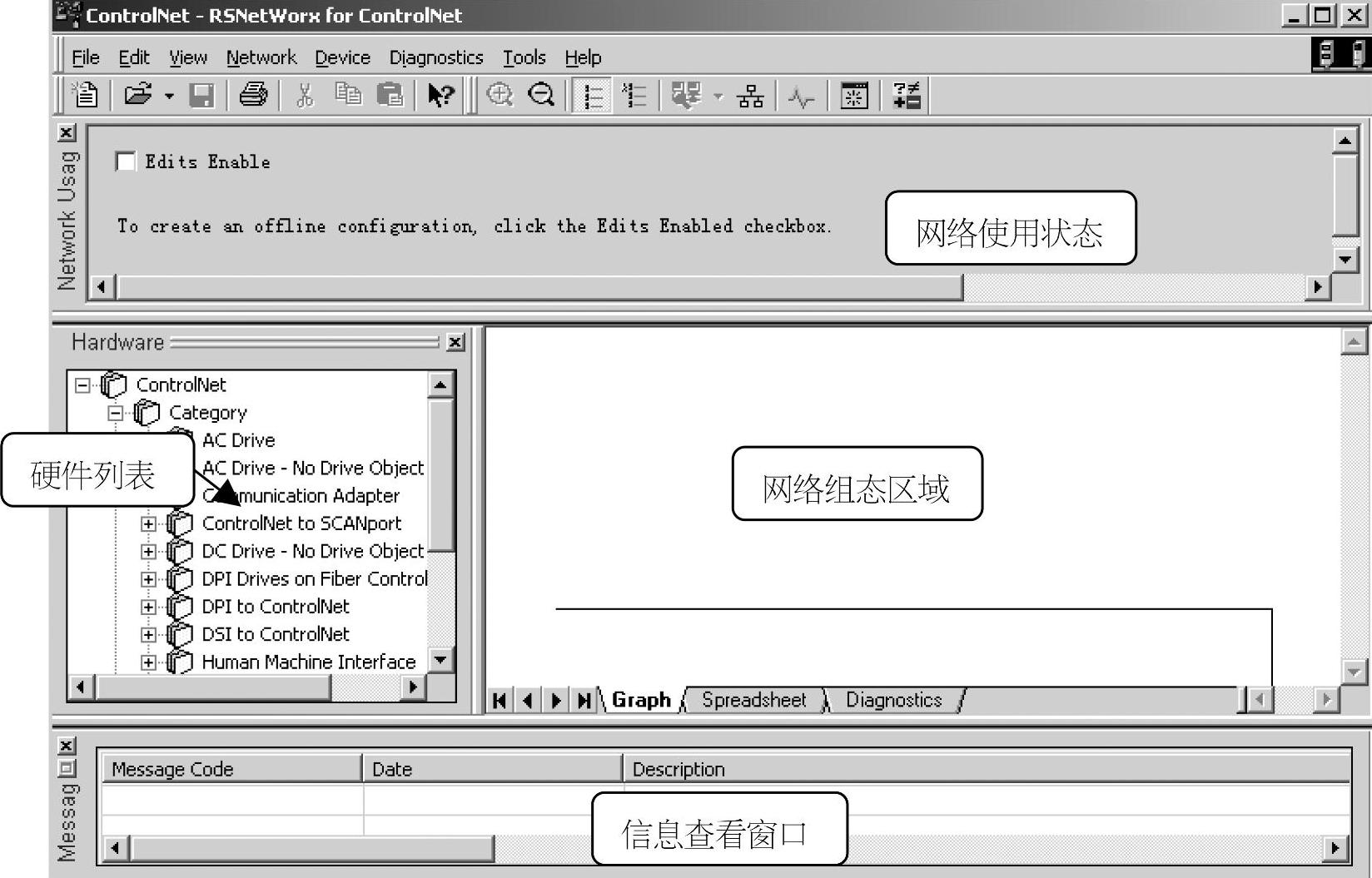The width and height of the screenshot is (1372, 878).
Task: Click the device icon at menu bar's right end
Action: 1340,55
